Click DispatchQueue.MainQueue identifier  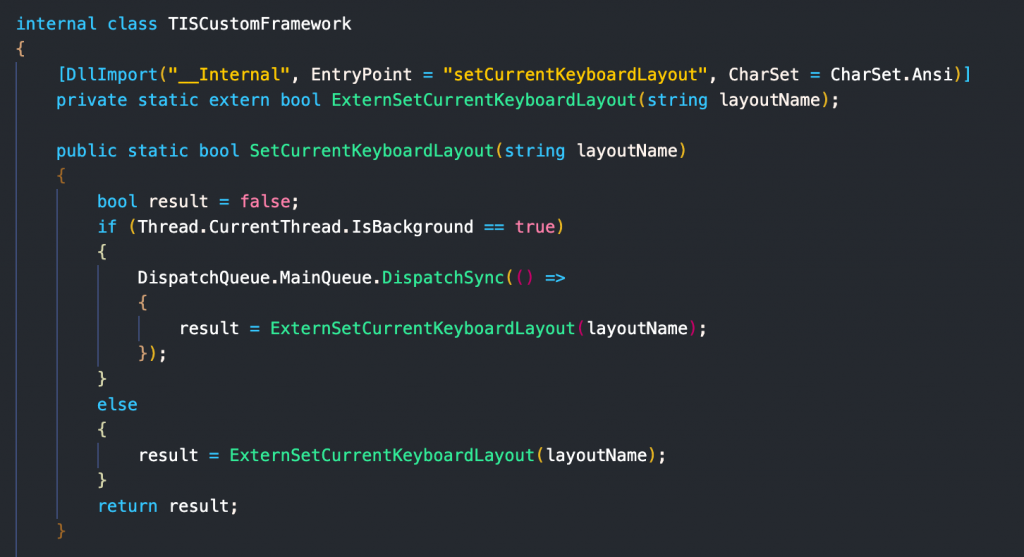(x=255, y=278)
